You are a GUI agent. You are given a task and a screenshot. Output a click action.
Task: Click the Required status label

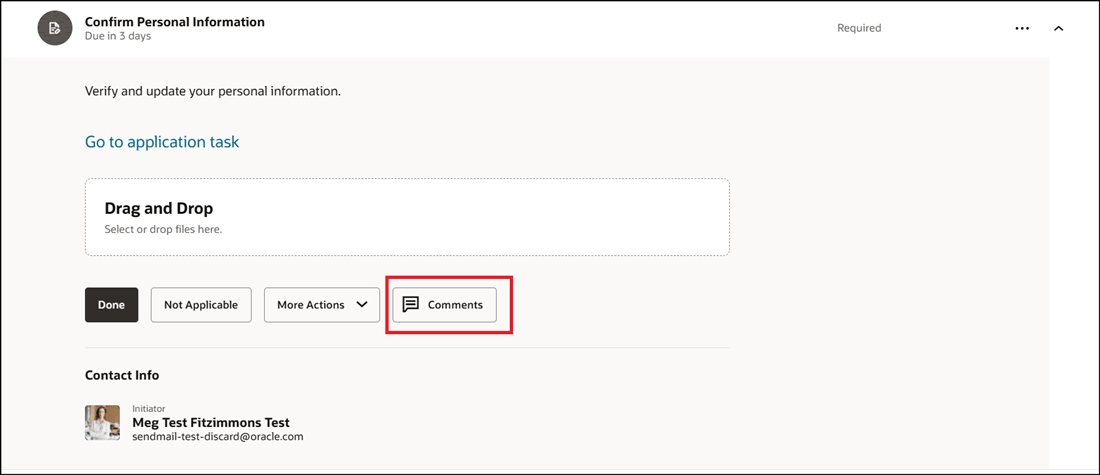coord(859,28)
